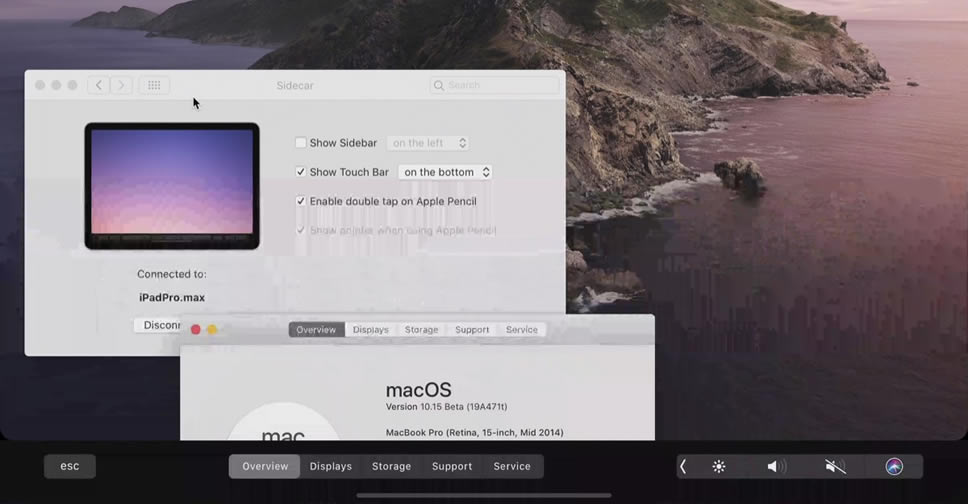
Task: Tap Support on the Touch Bar
Action: (x=452, y=466)
